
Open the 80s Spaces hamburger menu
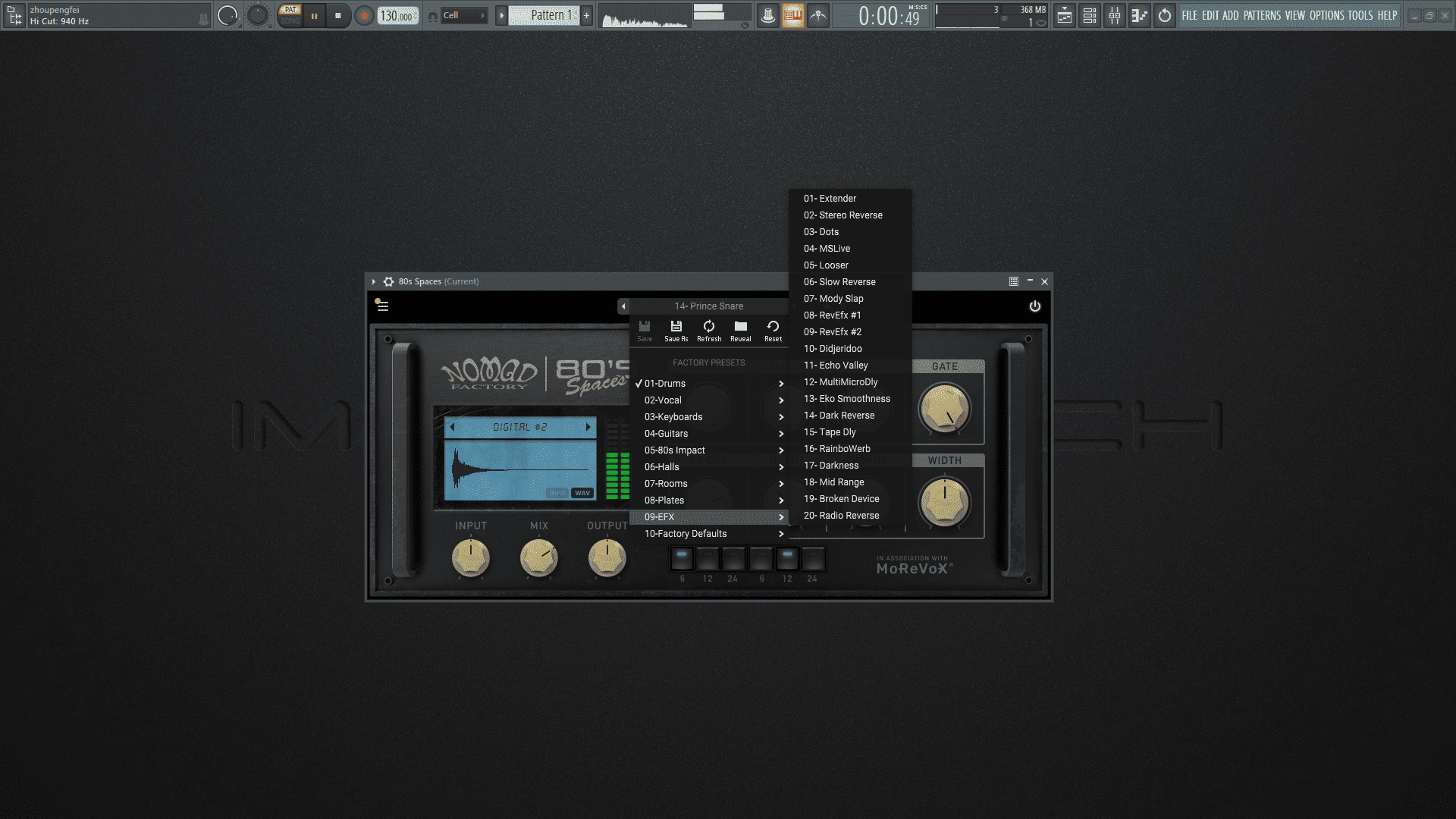point(382,306)
